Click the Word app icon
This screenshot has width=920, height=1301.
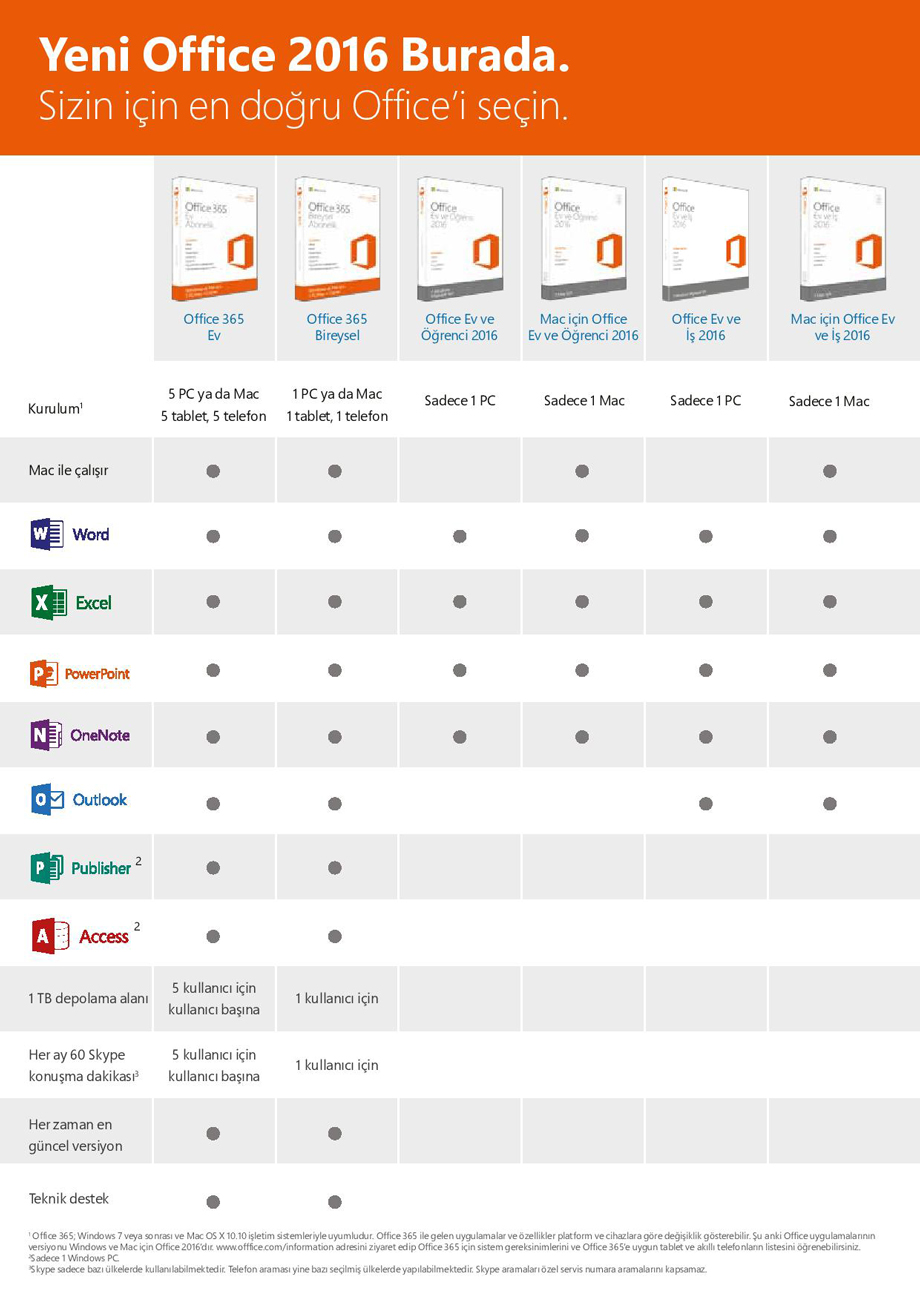[x=48, y=534]
